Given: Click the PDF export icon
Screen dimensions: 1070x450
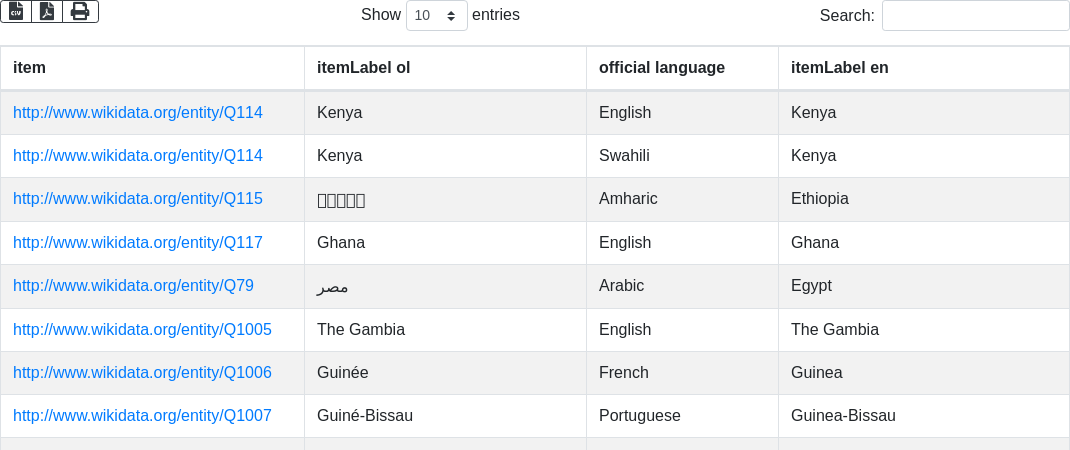Looking at the screenshot, I should click(47, 11).
